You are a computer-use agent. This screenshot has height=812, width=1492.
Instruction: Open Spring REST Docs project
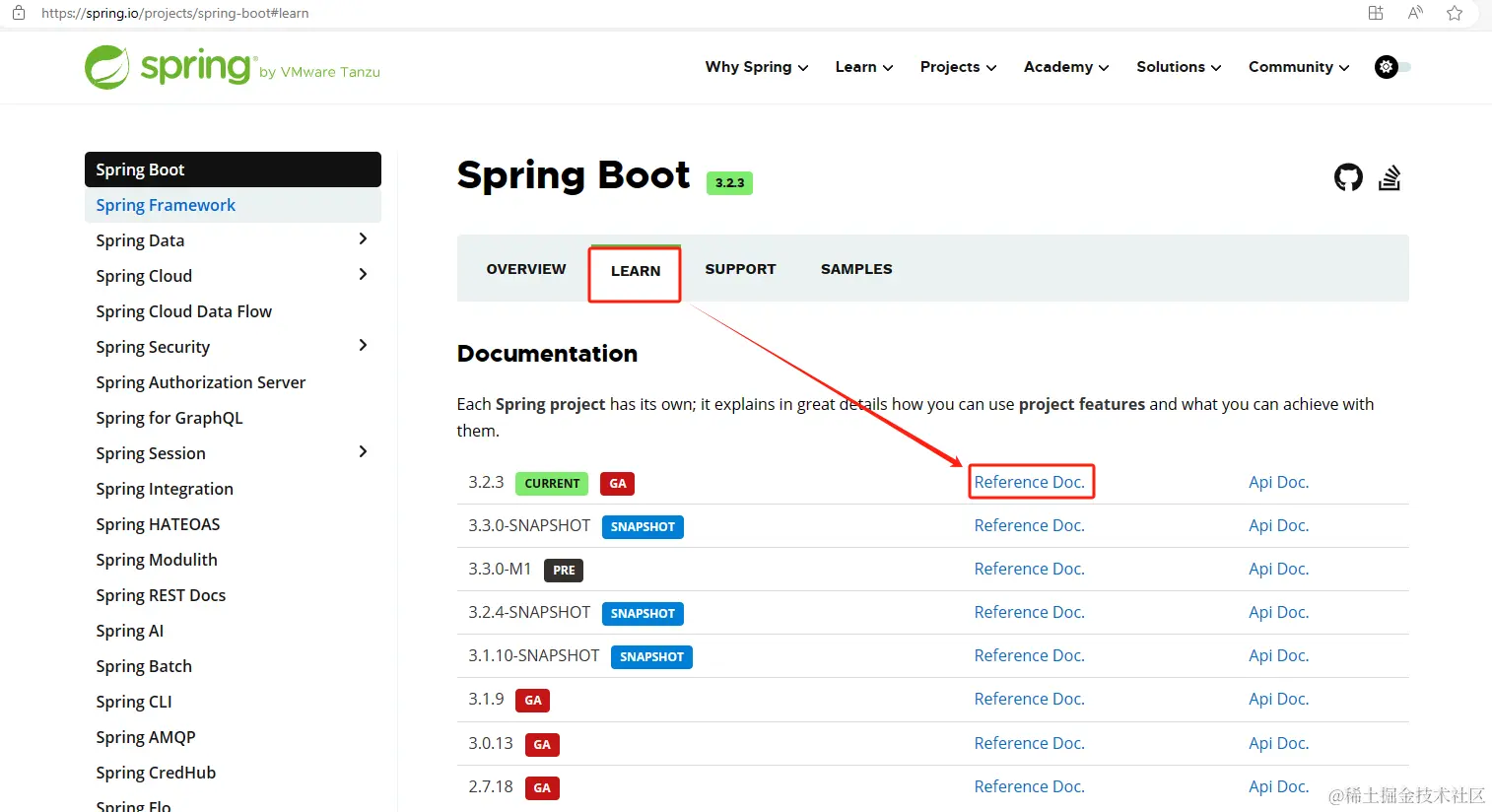161,595
